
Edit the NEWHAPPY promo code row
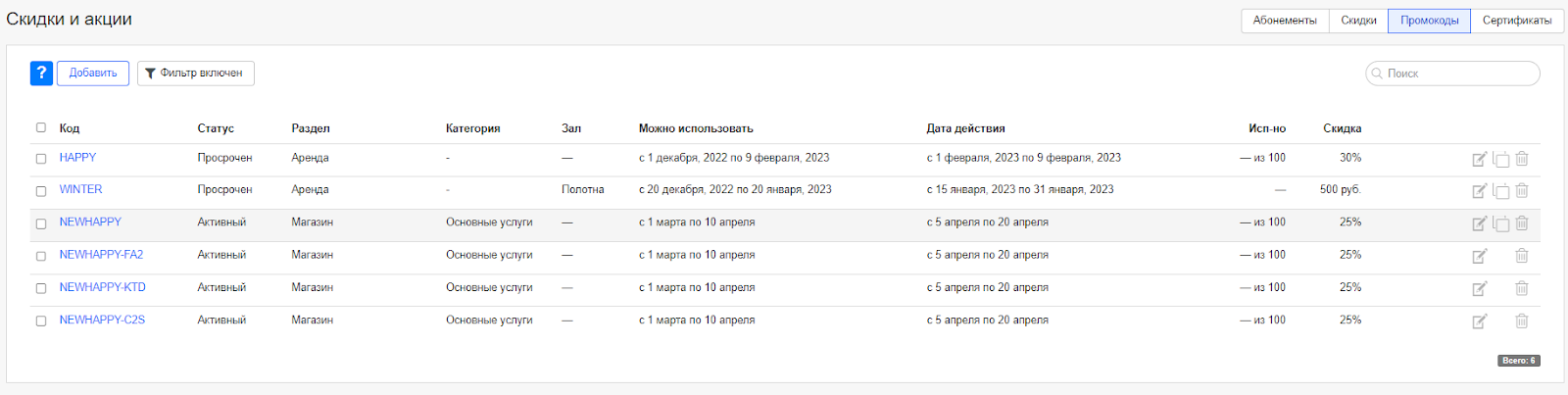pyautogui.click(x=1479, y=223)
